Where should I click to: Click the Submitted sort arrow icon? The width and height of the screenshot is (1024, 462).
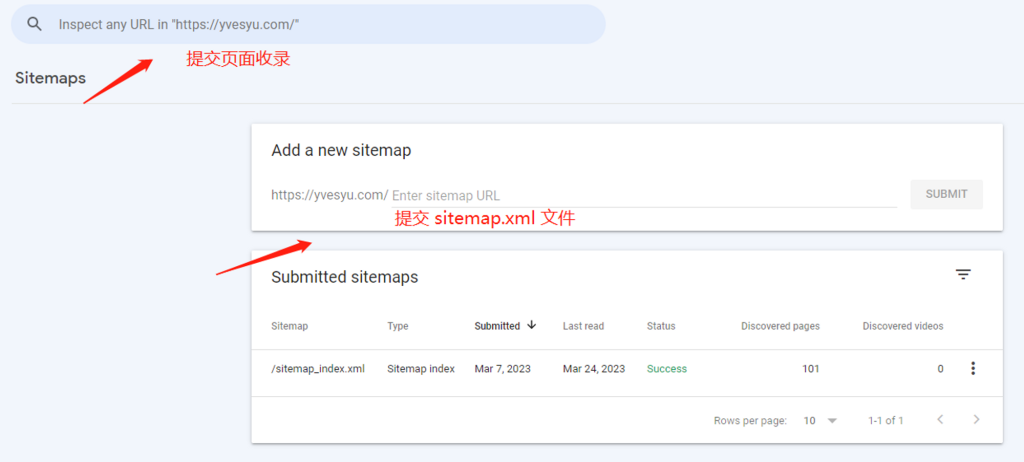[532, 325]
